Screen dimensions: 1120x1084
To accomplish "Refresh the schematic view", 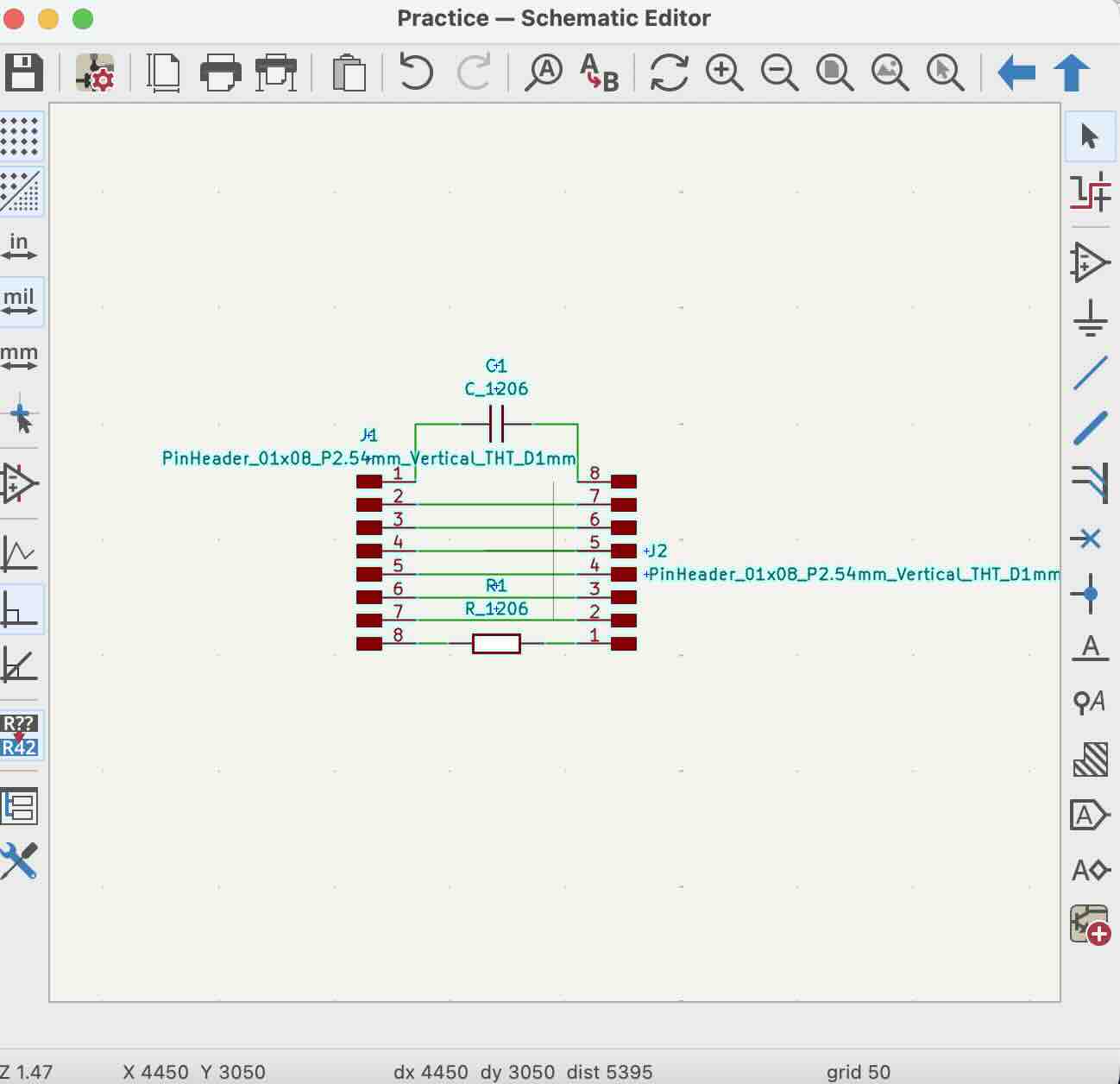I will 669,72.
